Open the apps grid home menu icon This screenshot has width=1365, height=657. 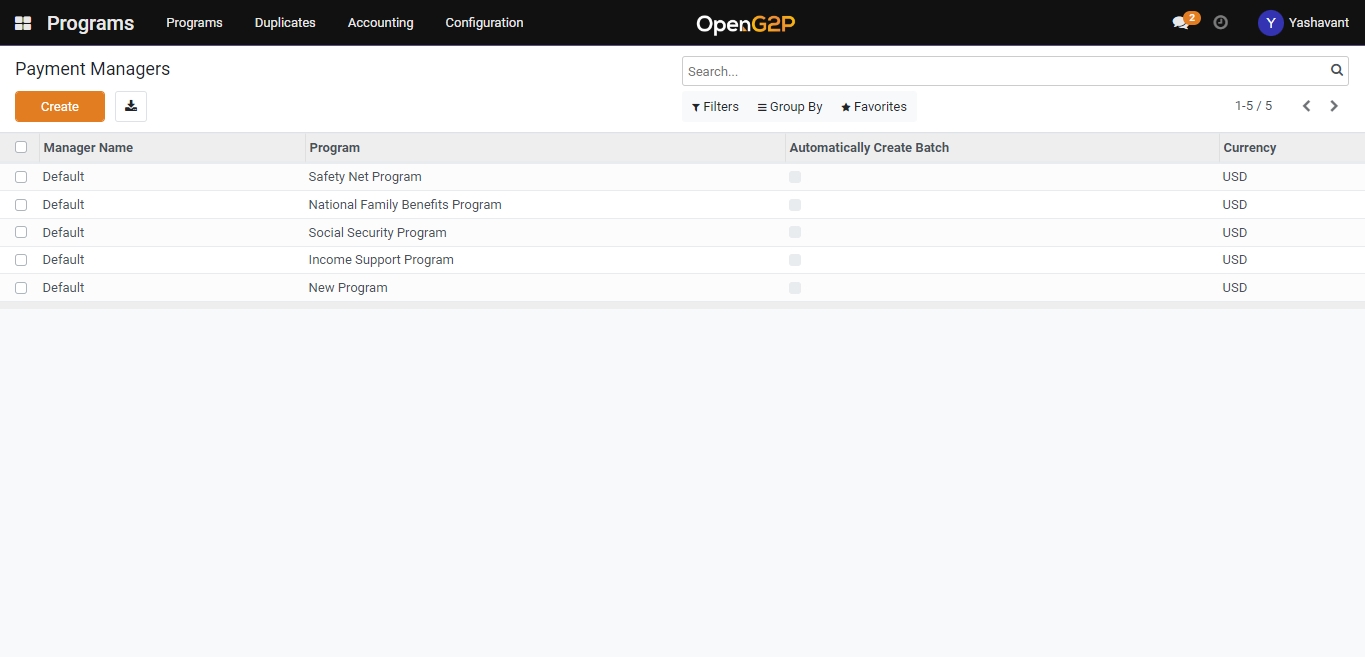click(22, 23)
